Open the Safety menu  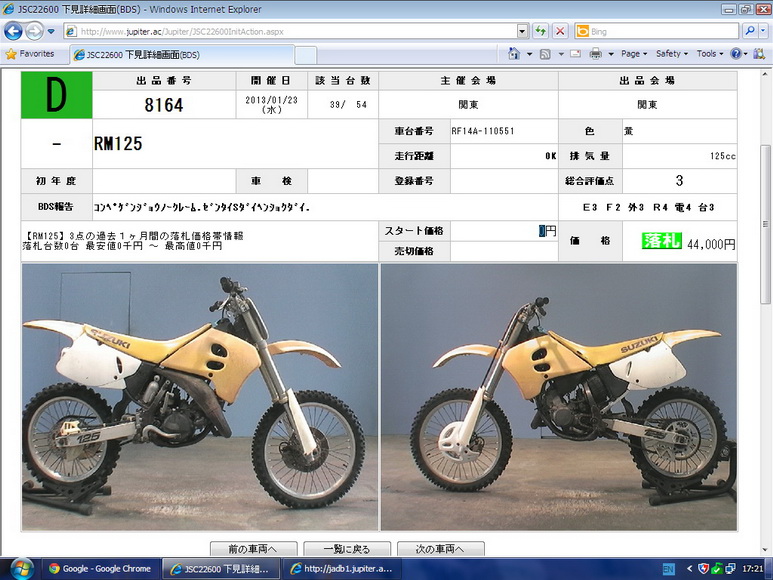pos(671,54)
